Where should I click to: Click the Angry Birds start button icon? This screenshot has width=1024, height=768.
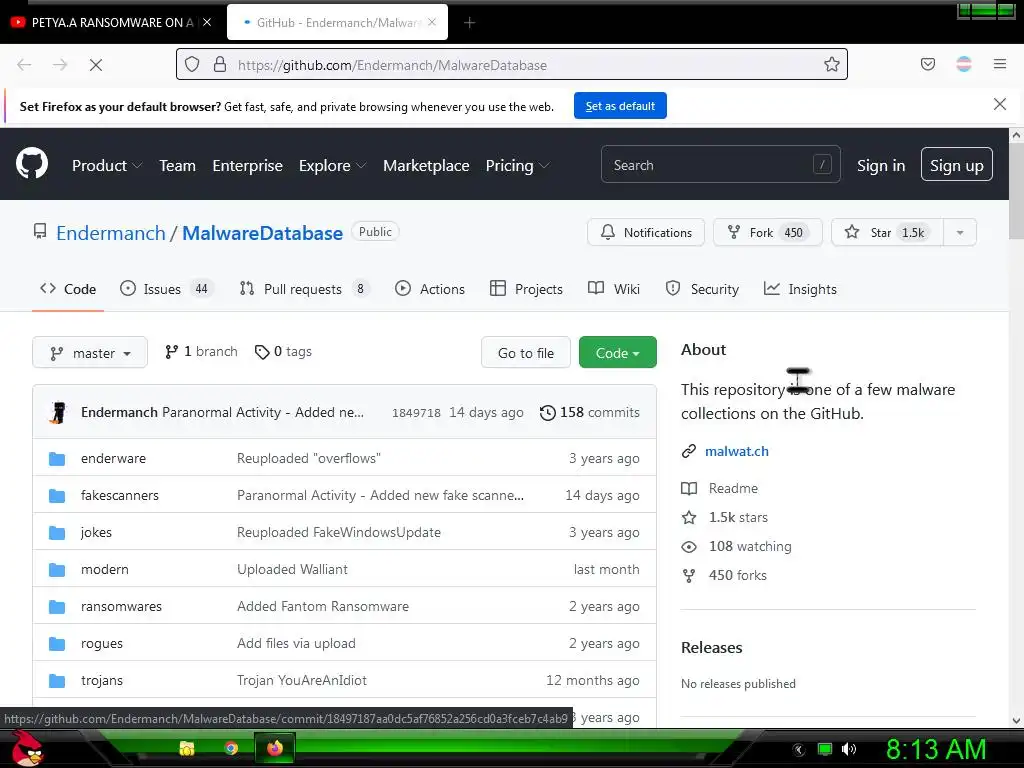click(x=27, y=748)
